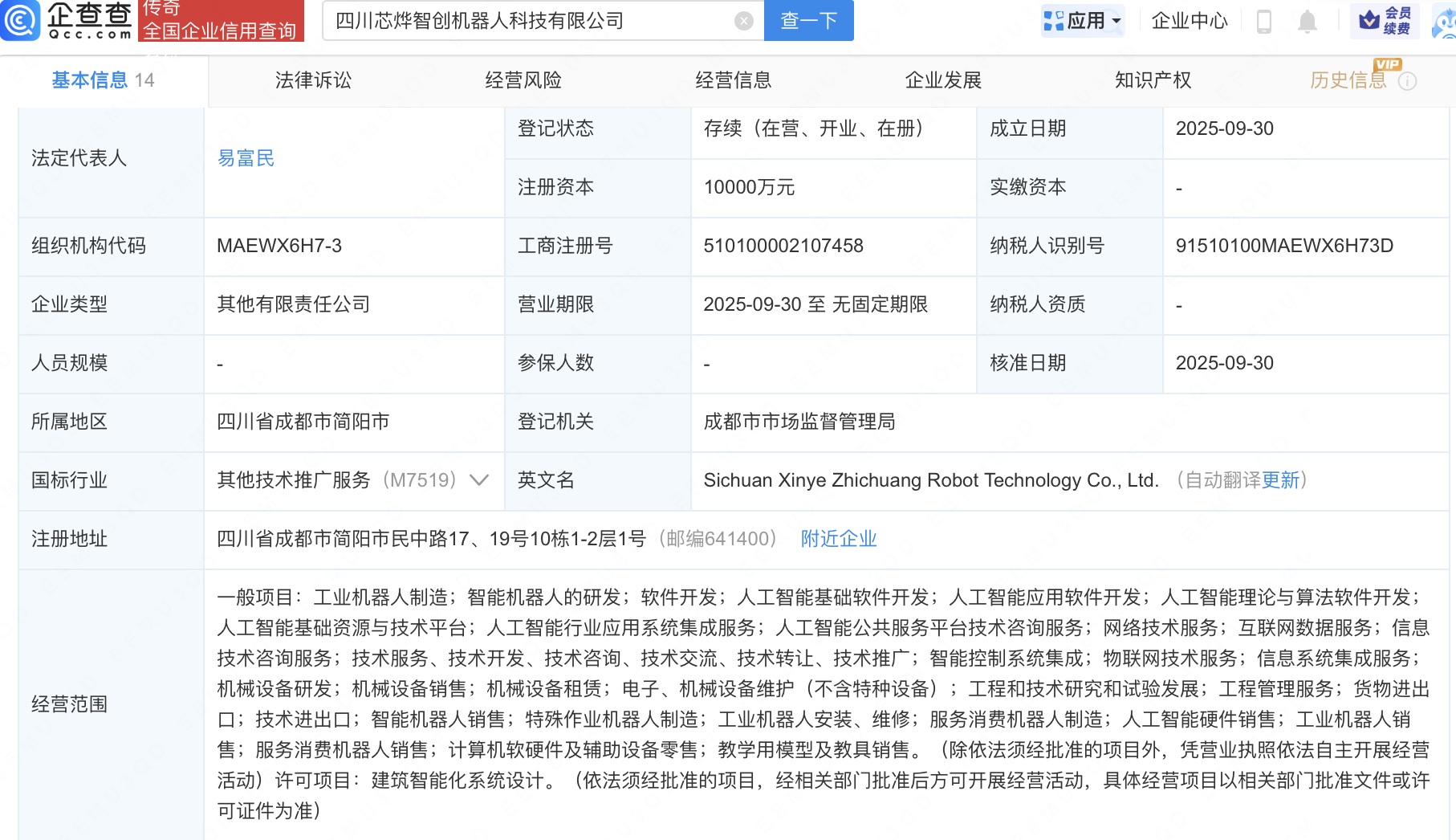The width and height of the screenshot is (1456, 840).
Task: Switch to the 法律诉讼 tab
Action: coord(312,80)
